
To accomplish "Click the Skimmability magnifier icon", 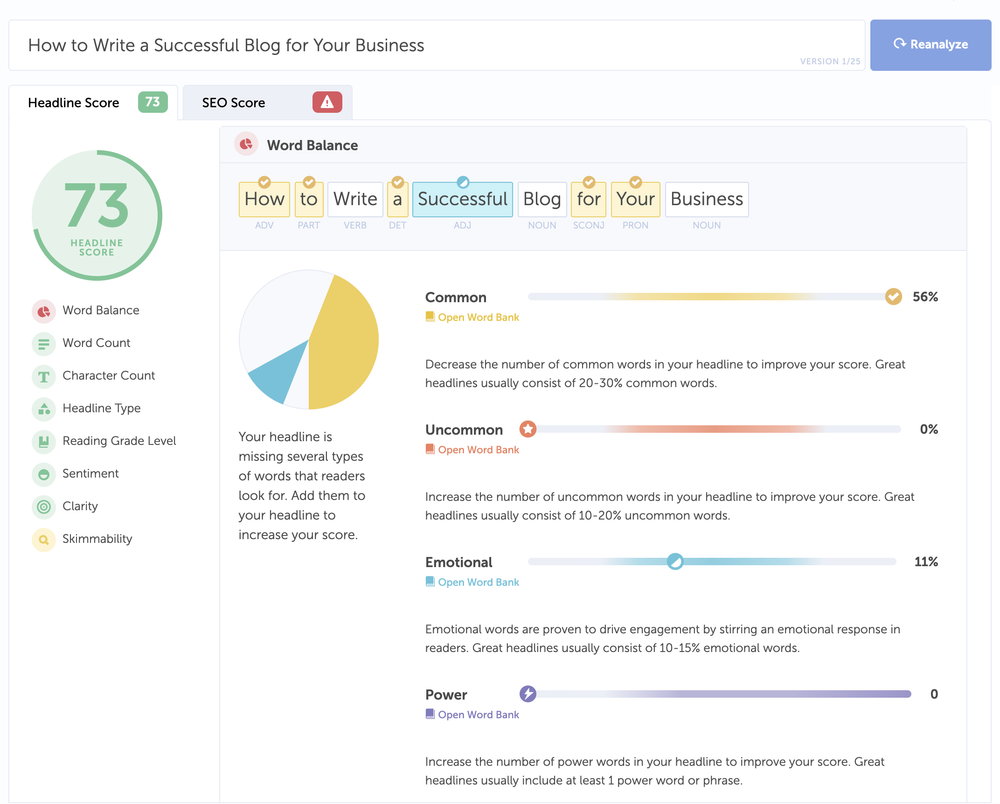I will point(43,539).
